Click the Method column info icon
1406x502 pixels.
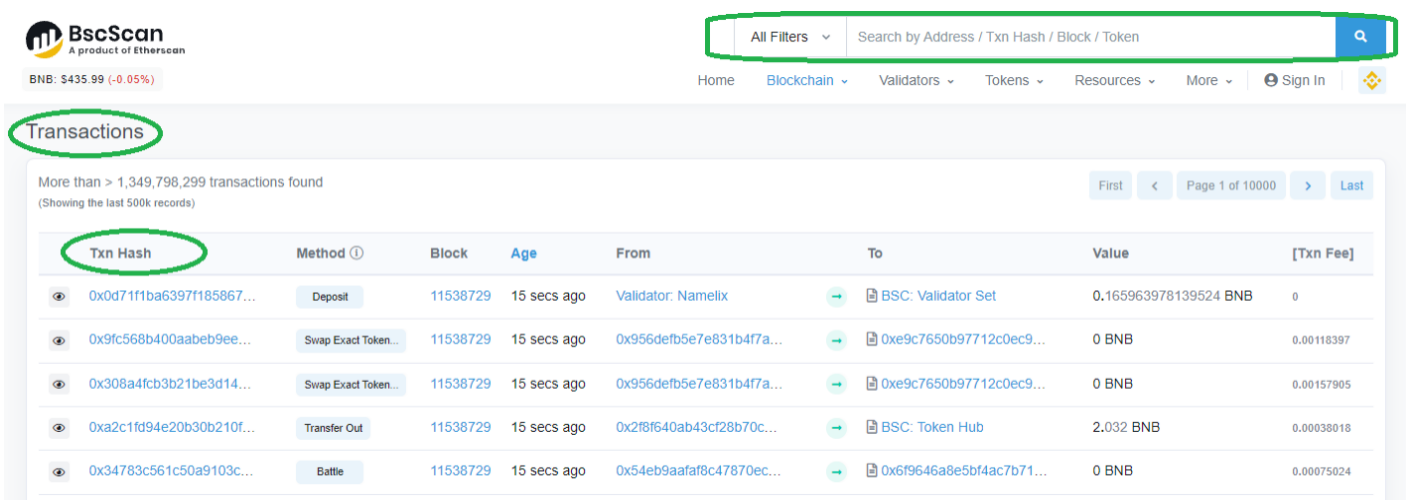pyautogui.click(x=357, y=254)
